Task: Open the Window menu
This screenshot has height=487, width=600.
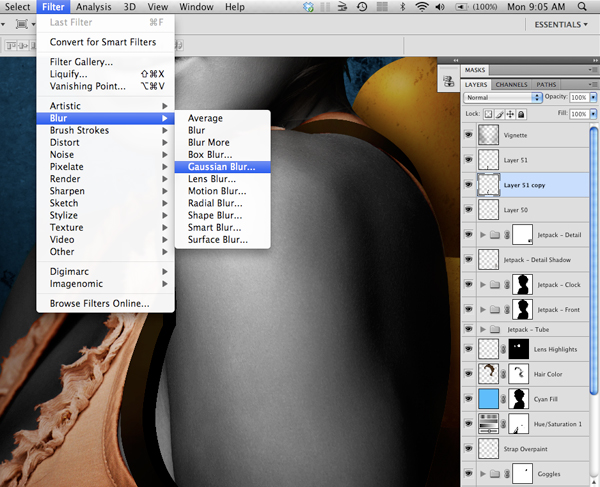Action: (196, 7)
